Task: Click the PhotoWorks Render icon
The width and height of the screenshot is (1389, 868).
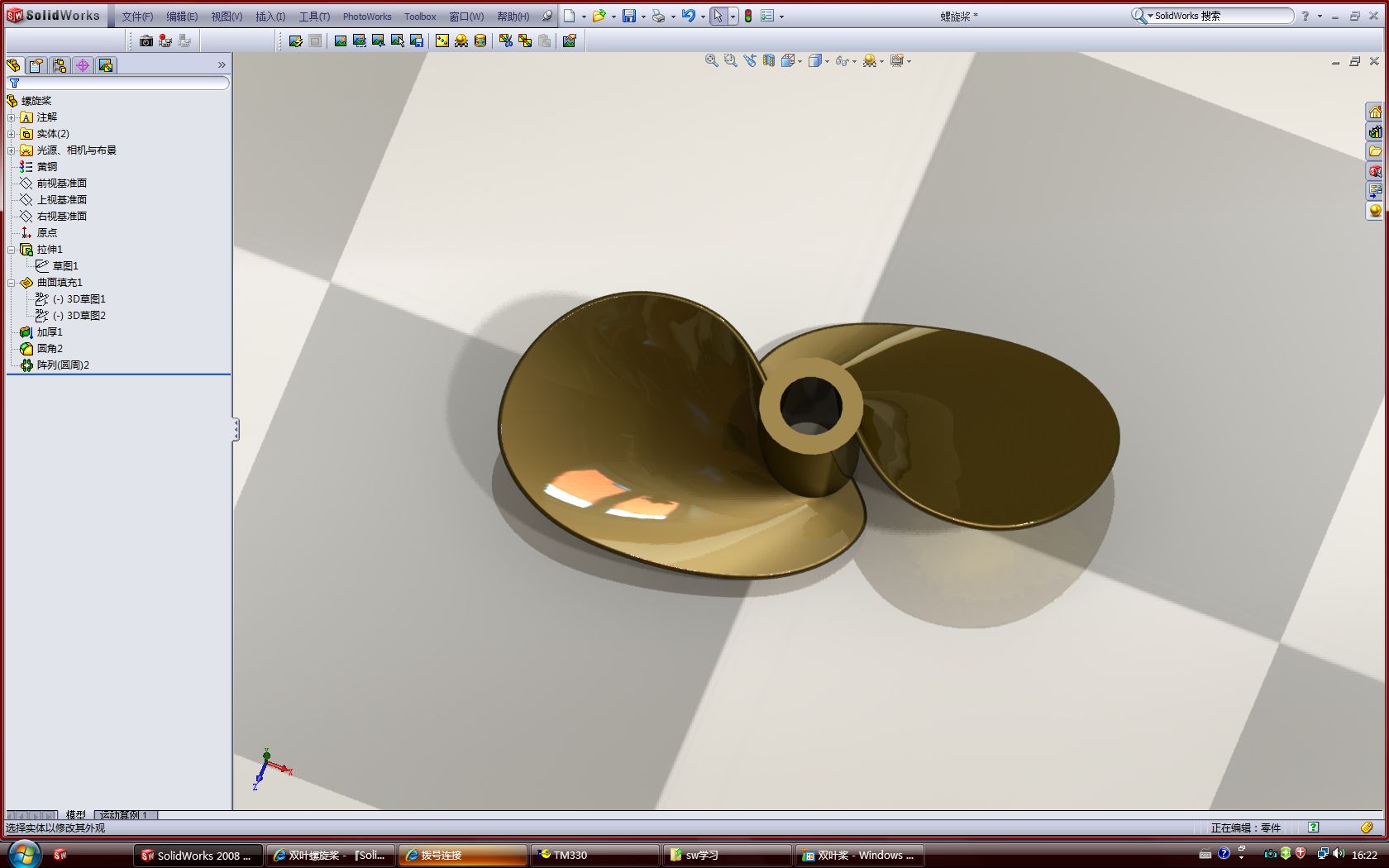Action: pyautogui.click(x=340, y=41)
